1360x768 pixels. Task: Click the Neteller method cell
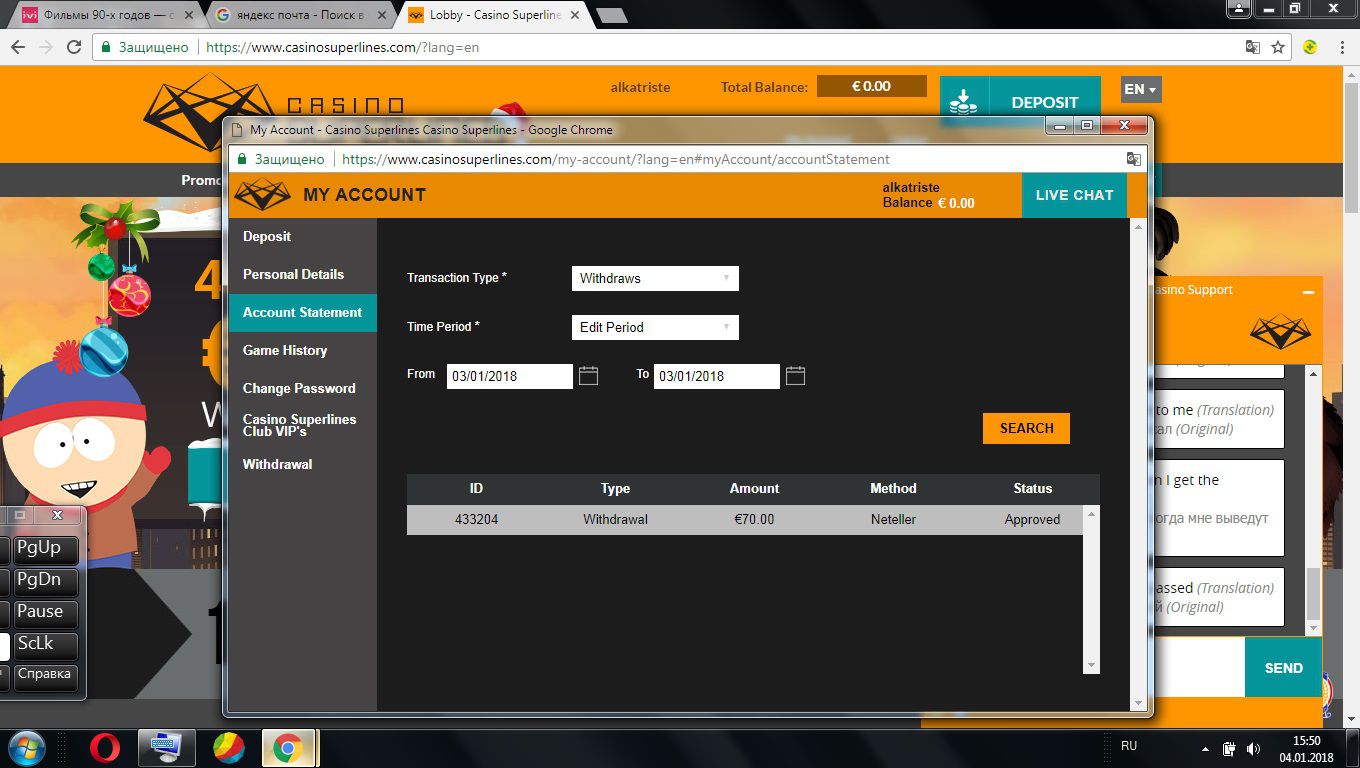(893, 520)
